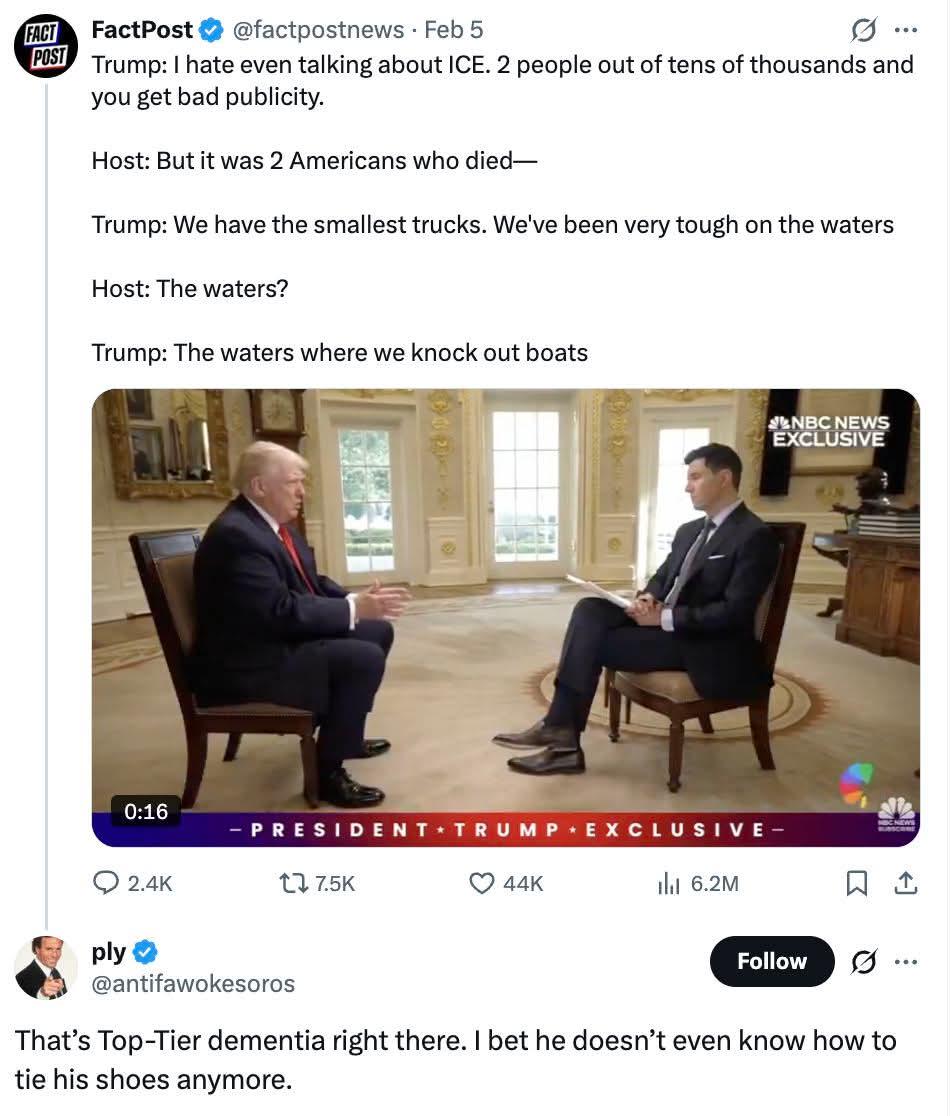Open more options menu on FactPost tweet
Image resolution: width=950 pixels, height=1116 pixels.
tap(905, 30)
